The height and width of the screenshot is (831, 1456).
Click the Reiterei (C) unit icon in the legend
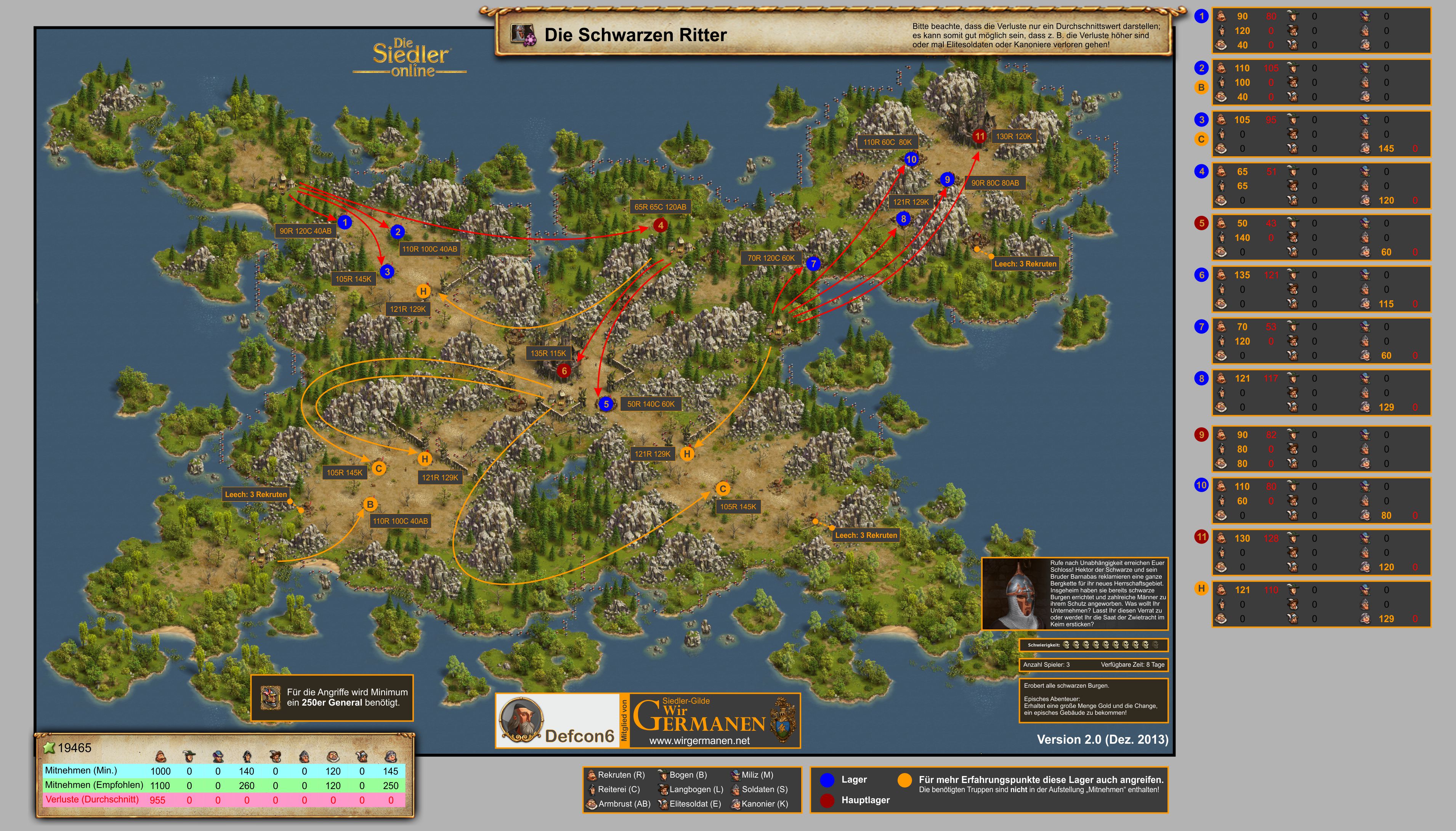(592, 790)
